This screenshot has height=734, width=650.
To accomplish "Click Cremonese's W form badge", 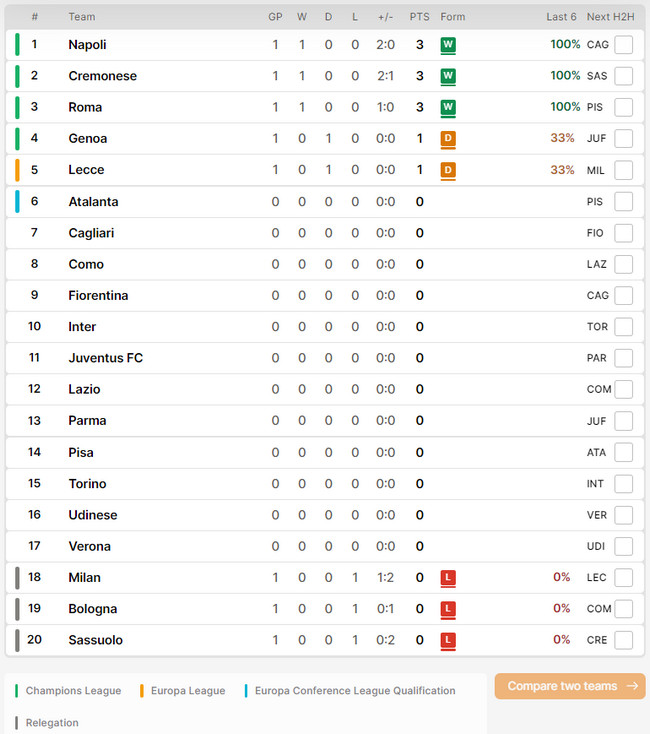I will [448, 76].
